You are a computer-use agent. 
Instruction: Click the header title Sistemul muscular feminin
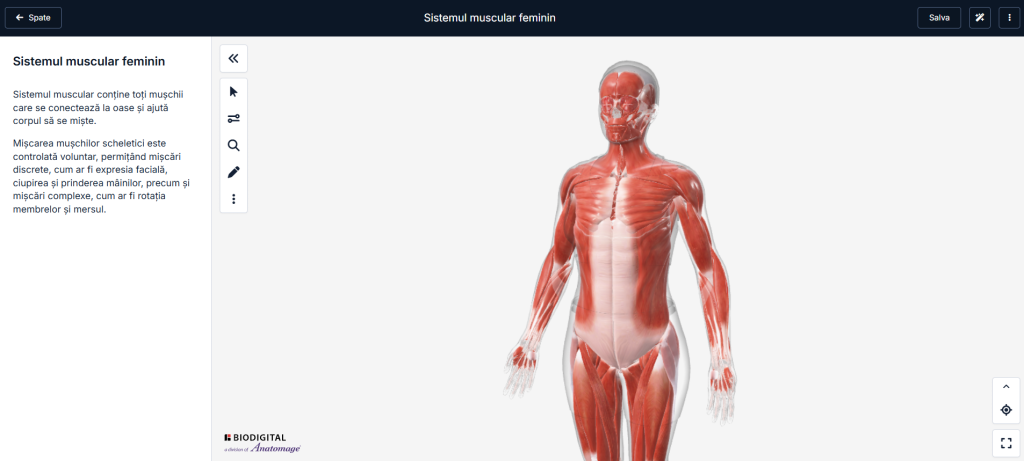click(489, 18)
